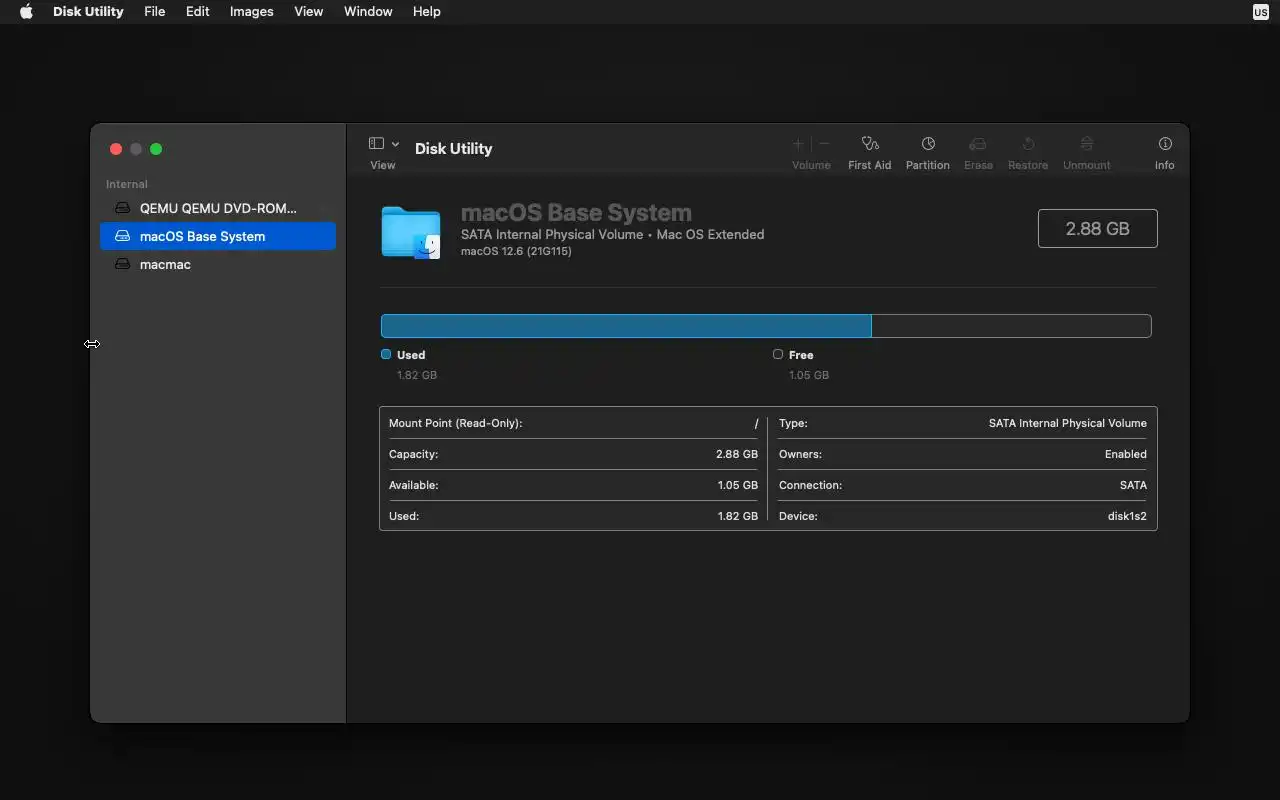Select macmac volume in sidebar
Viewport: 1280px width, 800px height.
coord(218,264)
